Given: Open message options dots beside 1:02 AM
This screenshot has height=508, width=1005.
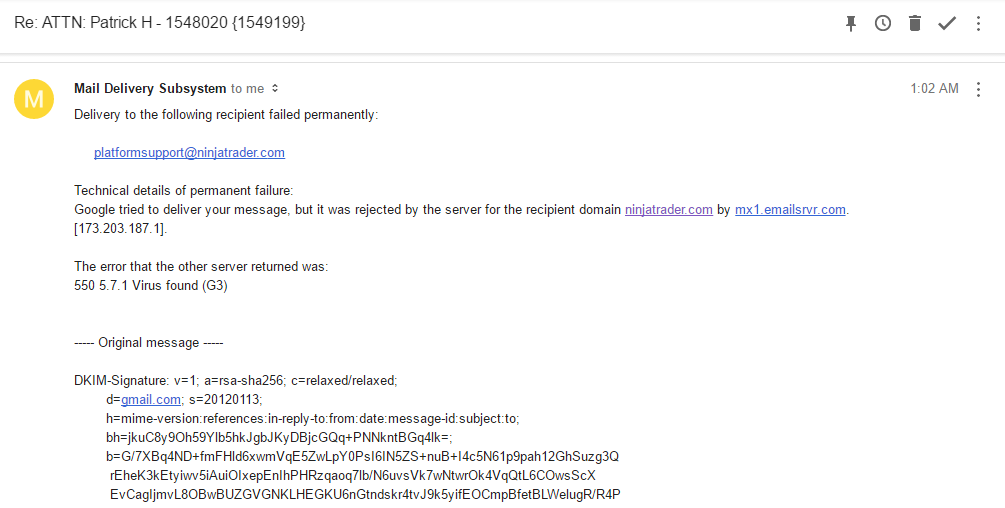Looking at the screenshot, I should click(x=979, y=89).
